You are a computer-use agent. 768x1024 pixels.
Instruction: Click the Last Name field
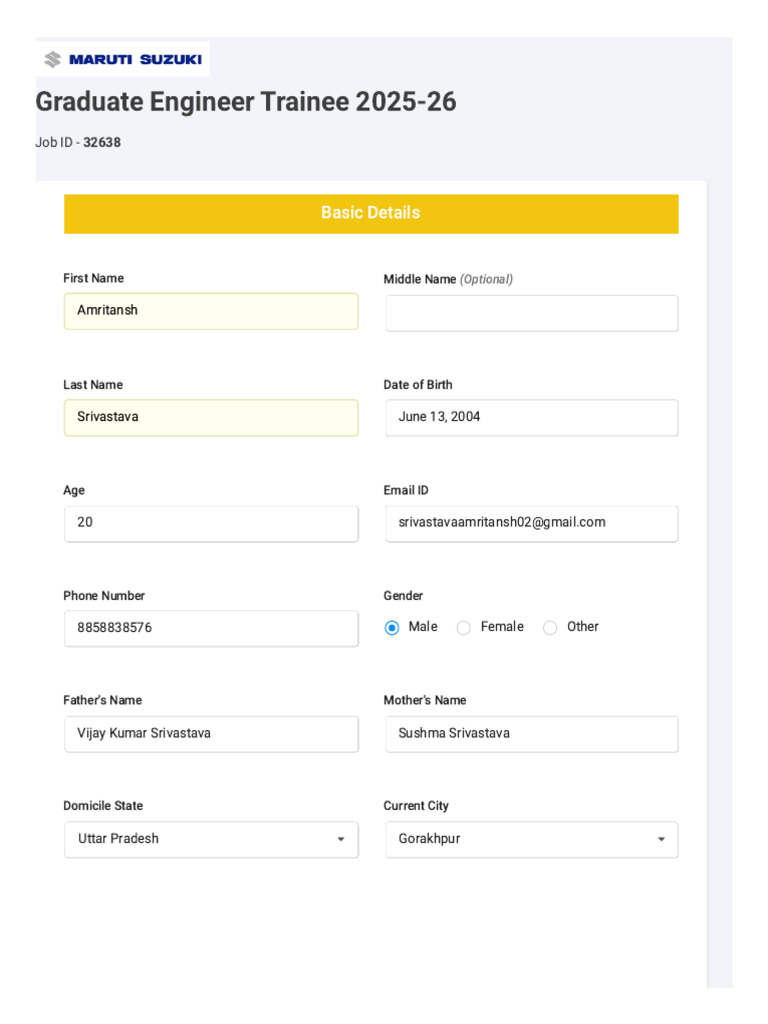[211, 417]
